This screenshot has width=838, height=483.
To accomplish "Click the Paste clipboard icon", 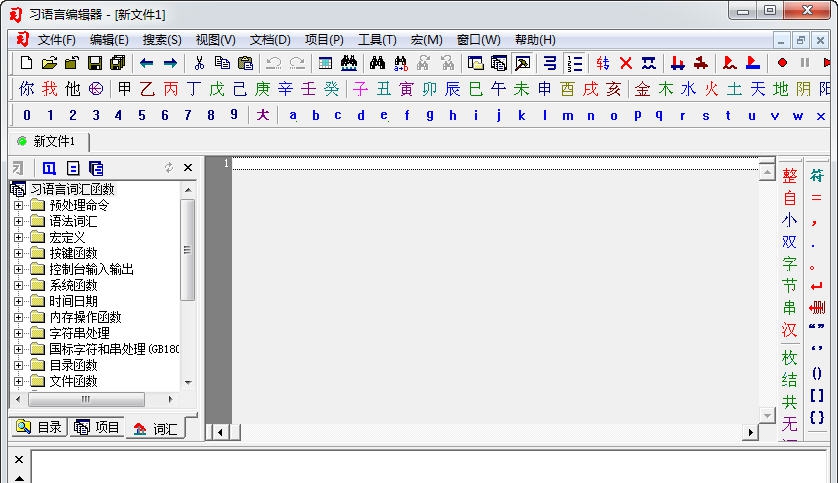I will (245, 63).
